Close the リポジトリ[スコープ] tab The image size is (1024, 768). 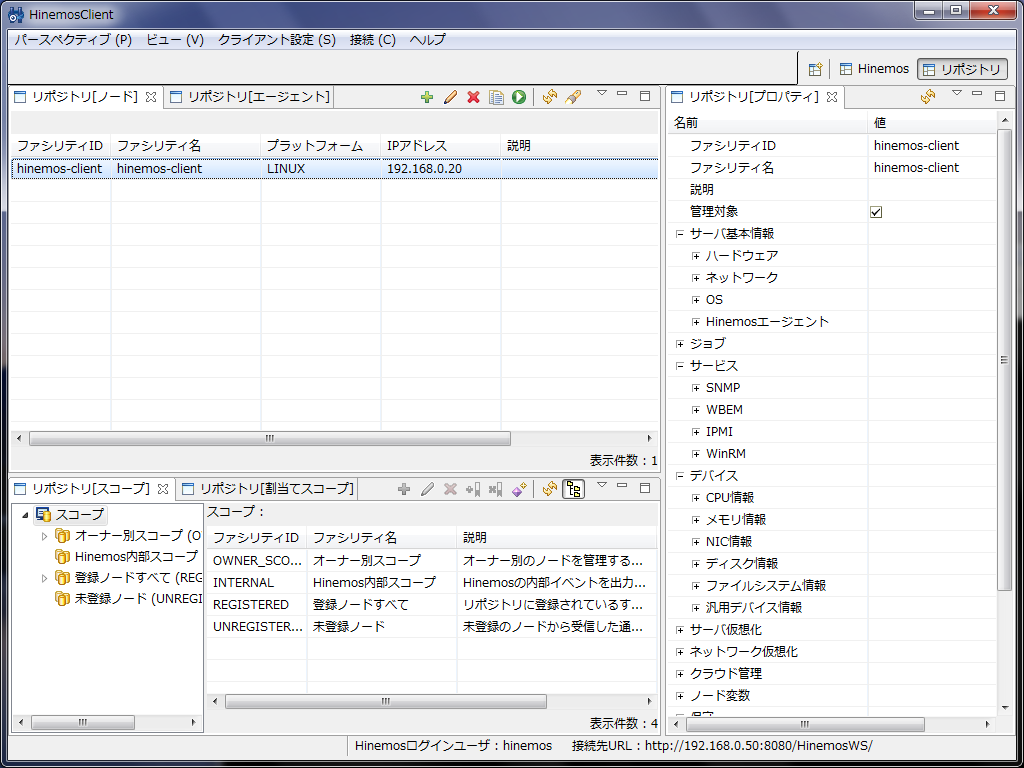coord(163,488)
